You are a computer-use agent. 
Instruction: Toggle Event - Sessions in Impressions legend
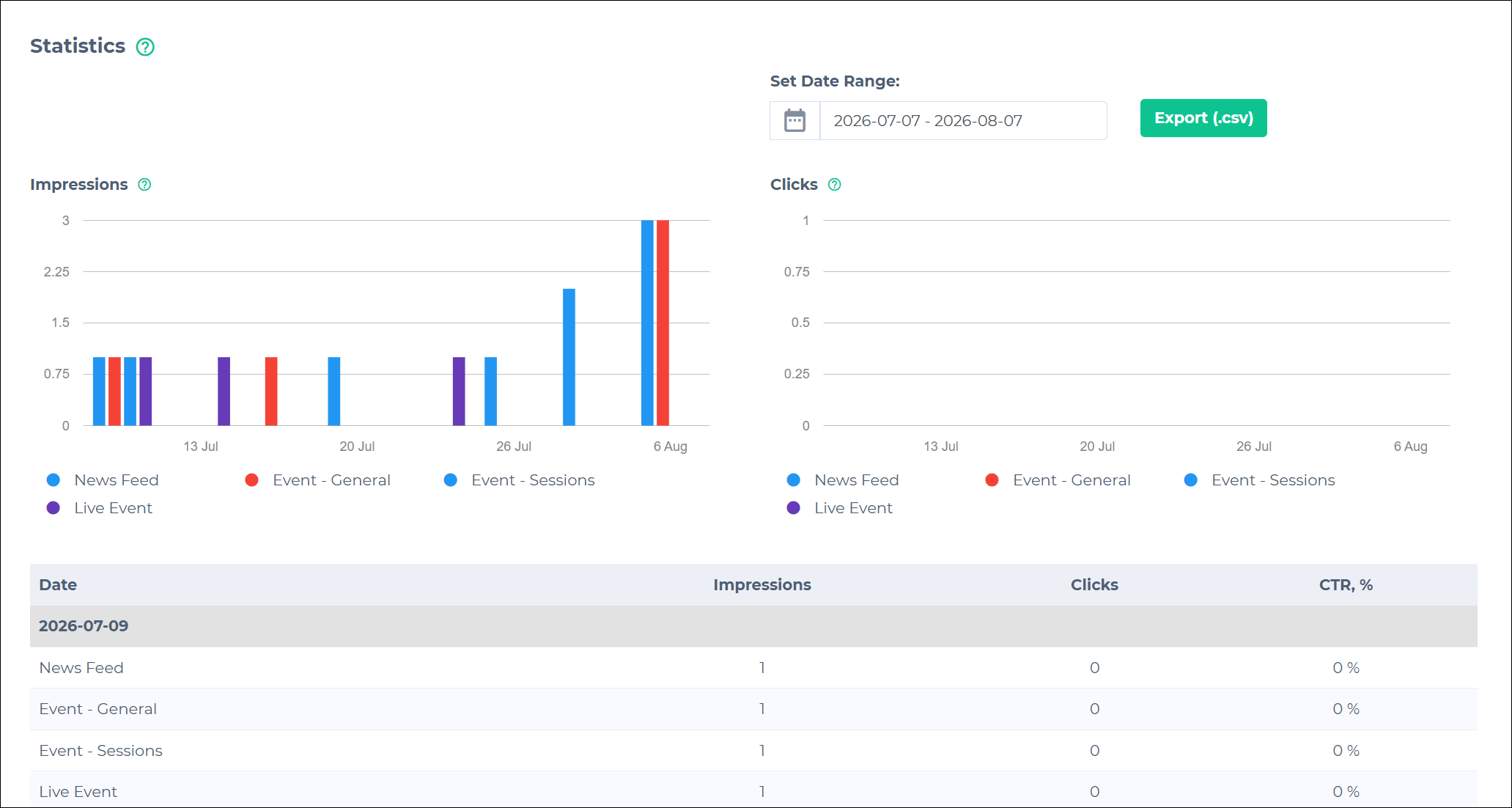click(519, 480)
